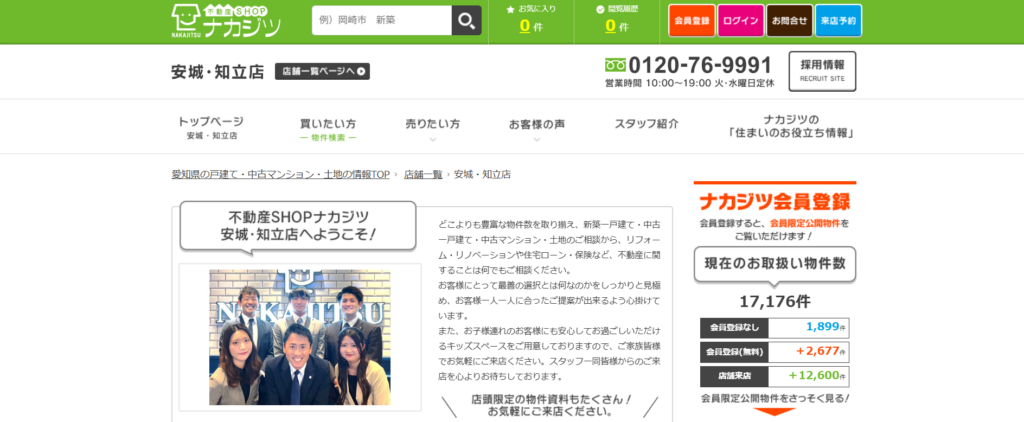The image size is (1024, 422).
Task: Click the 17,176件 total count
Action: point(775,302)
